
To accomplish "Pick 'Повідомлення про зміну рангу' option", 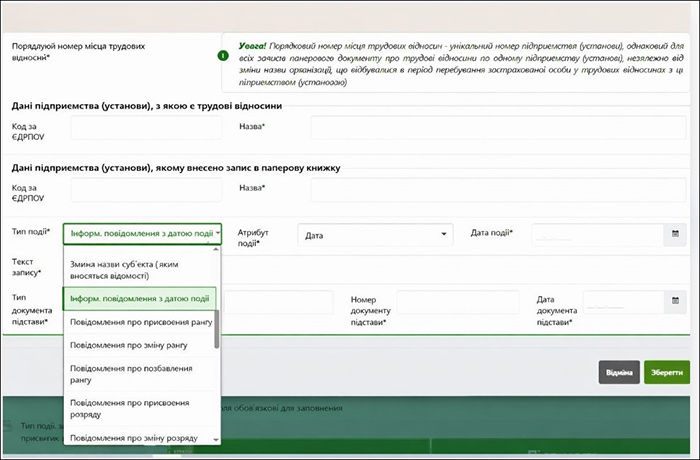I will tap(140, 345).
